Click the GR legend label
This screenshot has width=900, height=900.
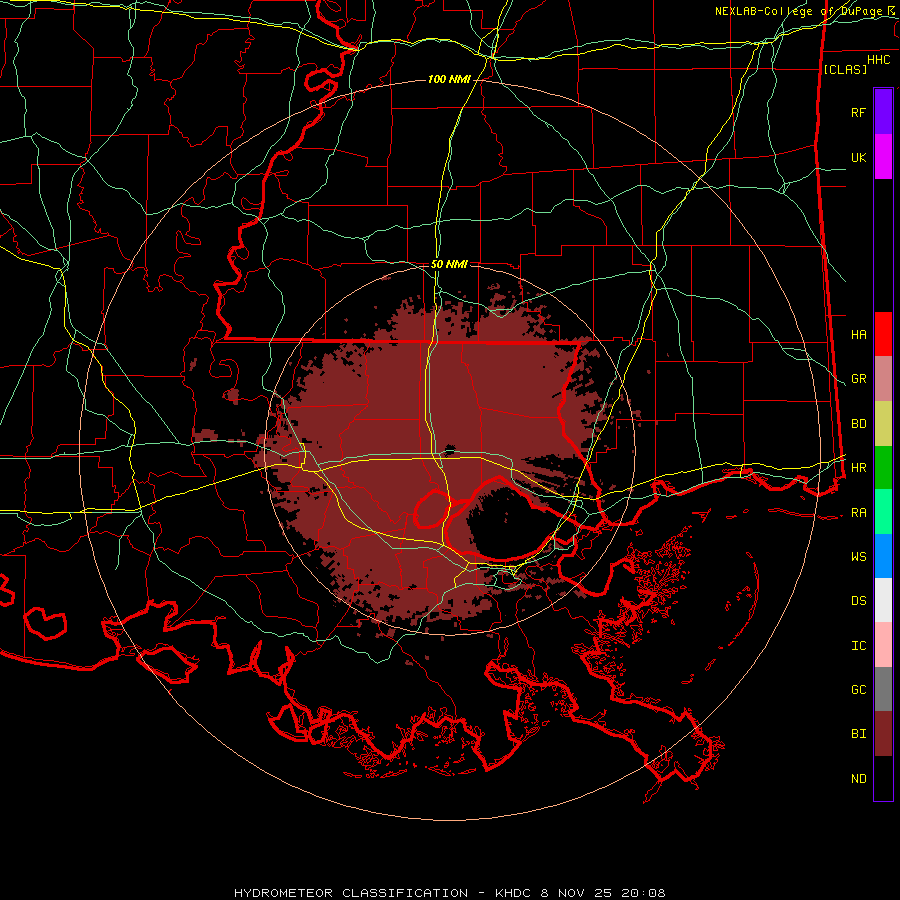(x=859, y=379)
